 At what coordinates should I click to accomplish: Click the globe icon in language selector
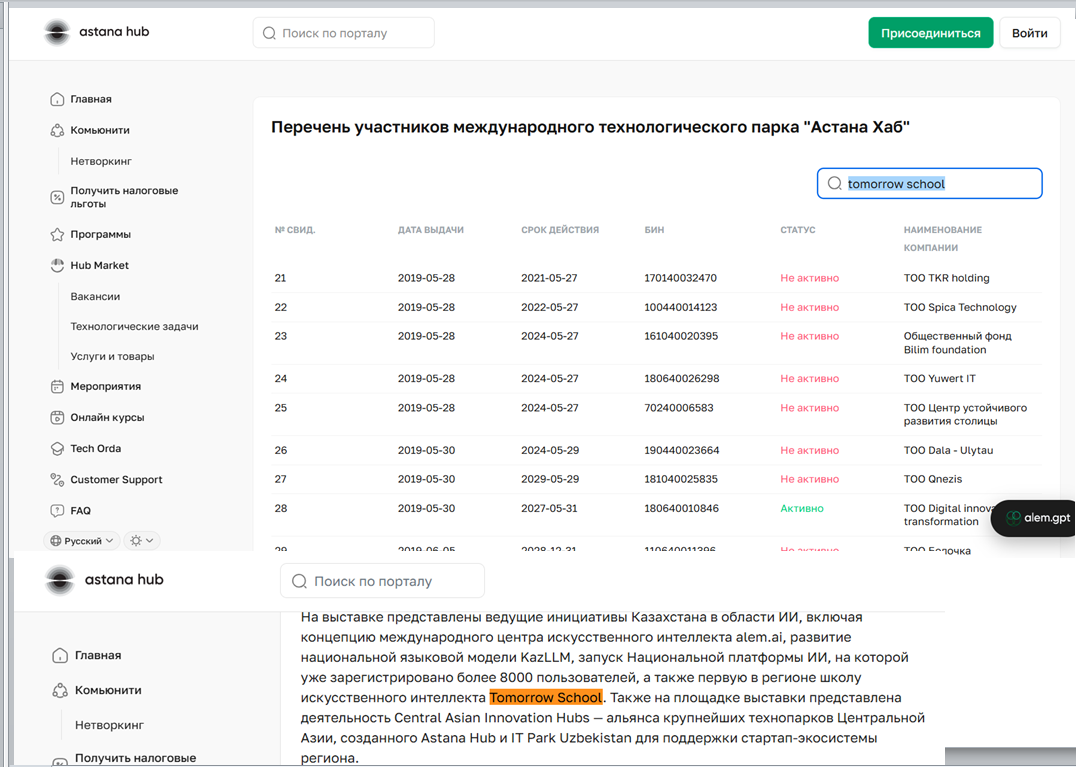pos(56,541)
